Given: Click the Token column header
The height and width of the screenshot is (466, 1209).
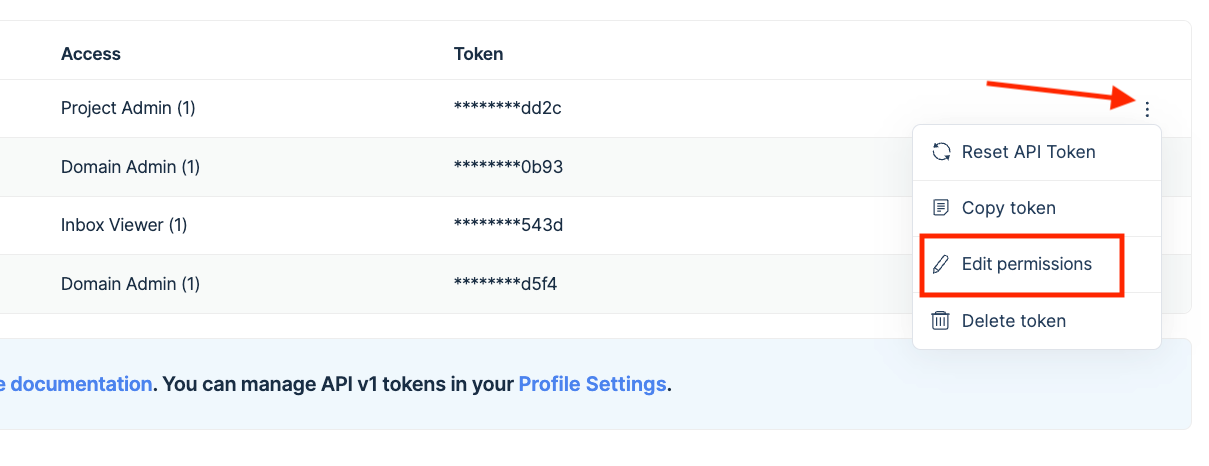Looking at the screenshot, I should (479, 54).
